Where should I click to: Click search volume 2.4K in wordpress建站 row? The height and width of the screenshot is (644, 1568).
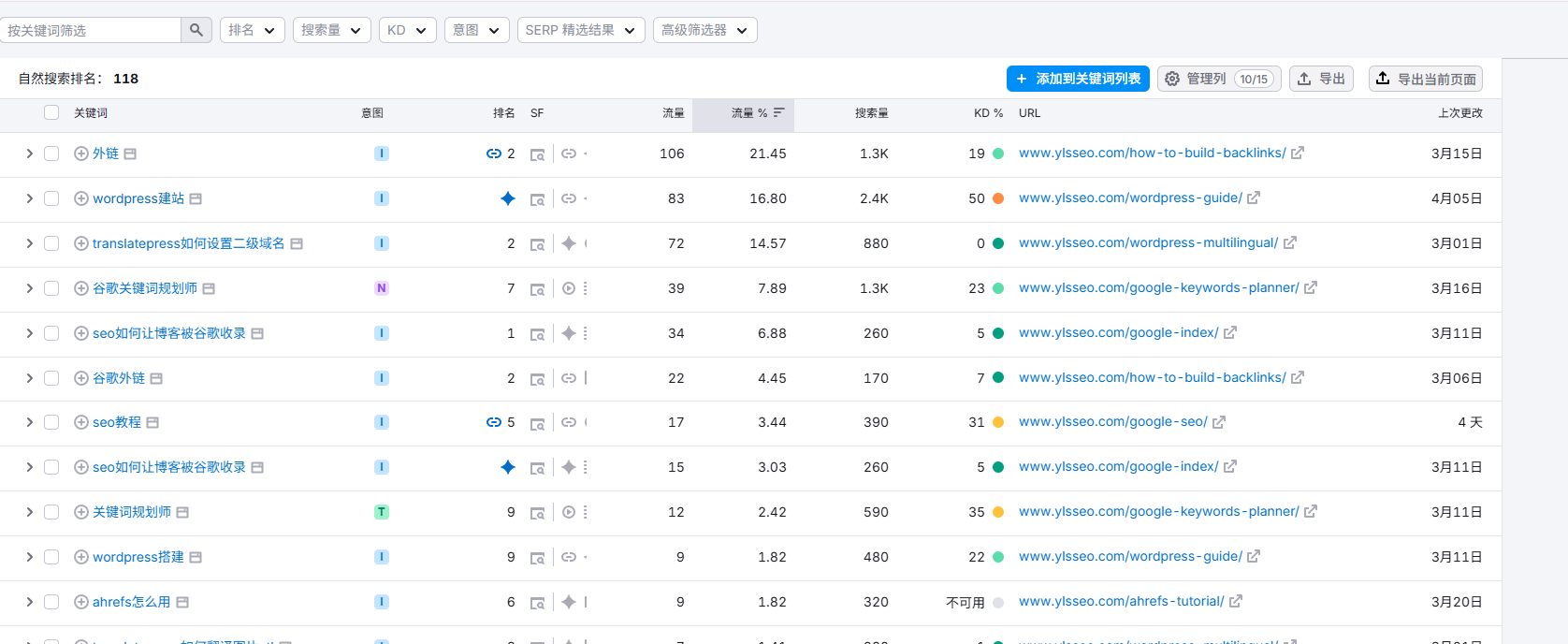point(875,198)
